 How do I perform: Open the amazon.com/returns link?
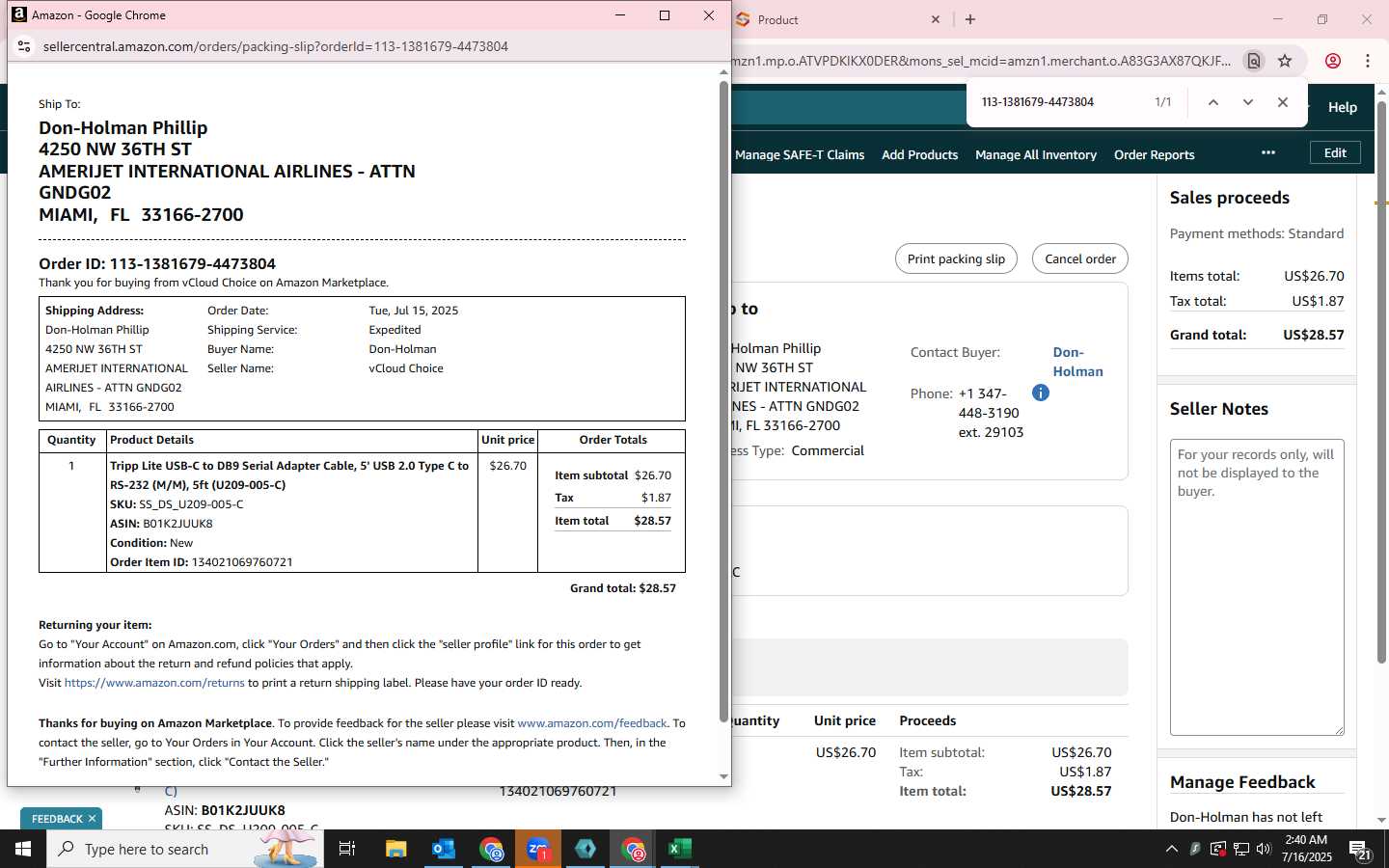click(154, 683)
